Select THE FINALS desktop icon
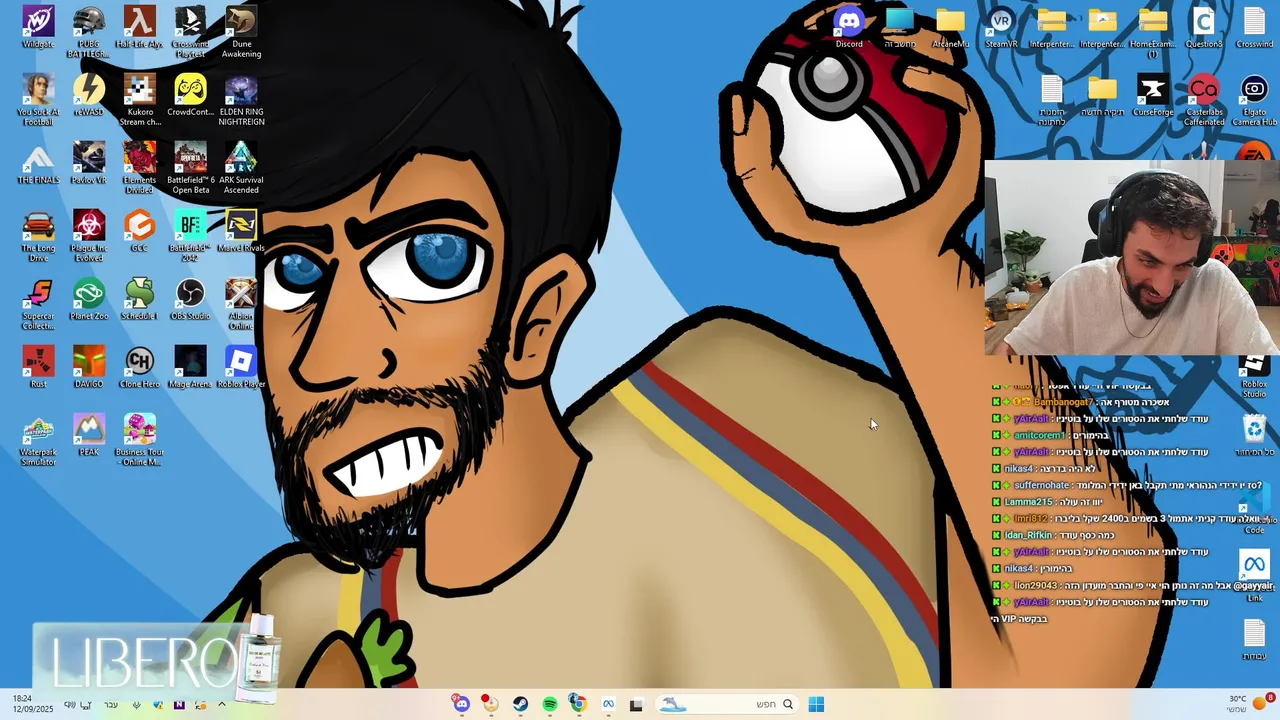1280x720 pixels. click(x=38, y=163)
